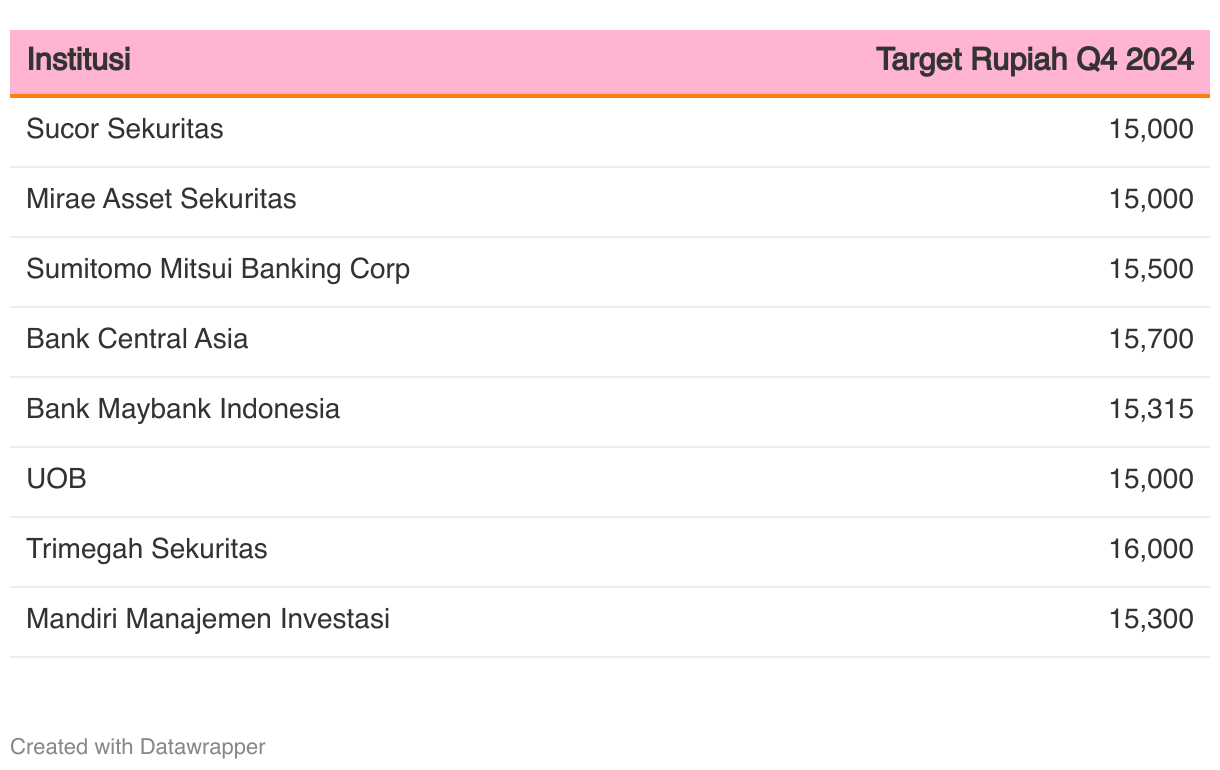Click the Institusi column header
The height and width of the screenshot is (770, 1220).
click(x=78, y=60)
